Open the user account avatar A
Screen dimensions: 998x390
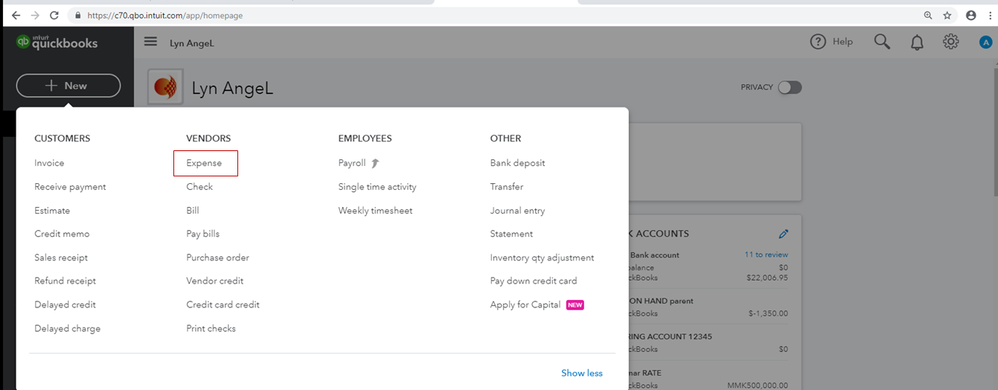[986, 43]
